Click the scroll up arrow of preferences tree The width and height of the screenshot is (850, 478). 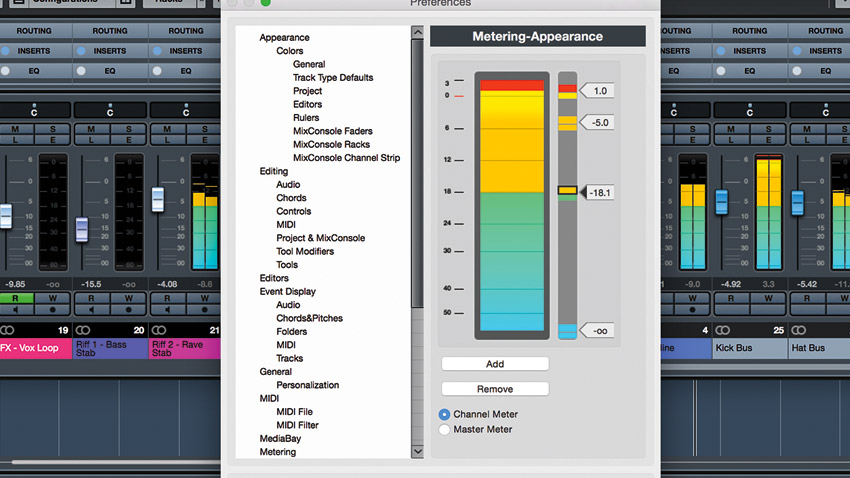click(417, 32)
